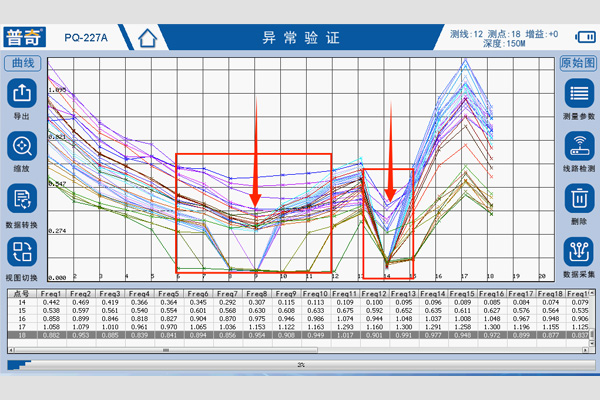This screenshot has width=600, height=400.
Task: Click the 点号 column header
Action: pyautogui.click(x=22, y=294)
